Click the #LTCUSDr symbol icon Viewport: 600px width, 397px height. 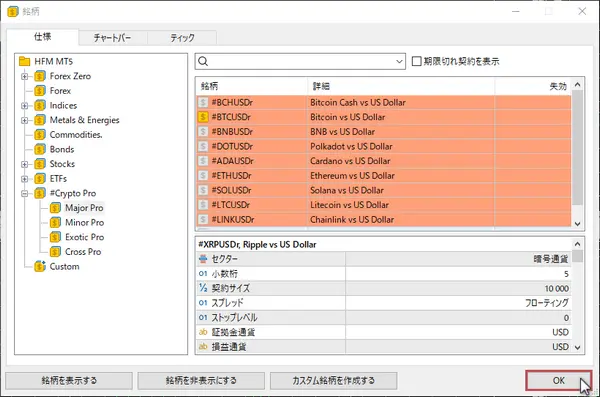click(203, 205)
